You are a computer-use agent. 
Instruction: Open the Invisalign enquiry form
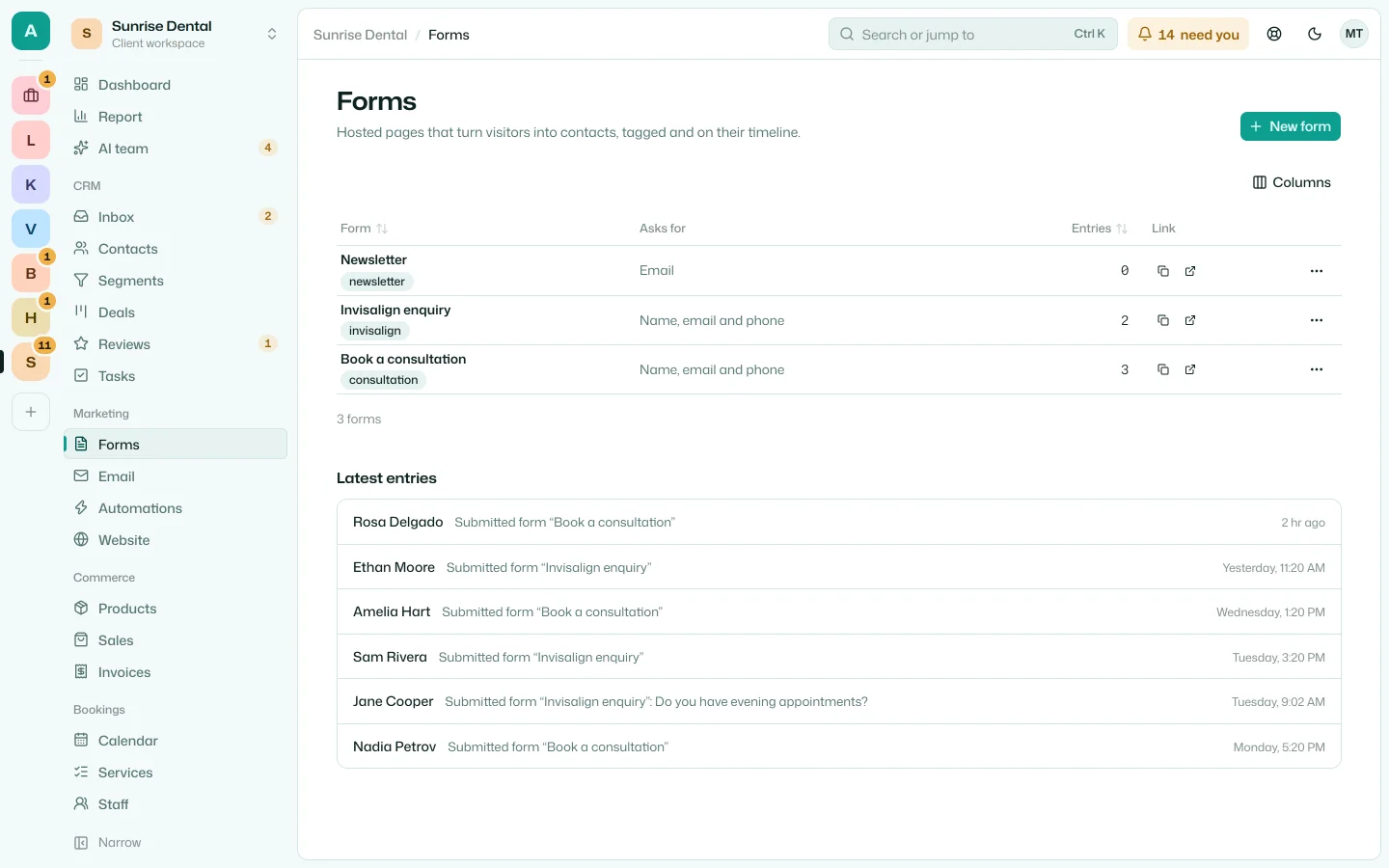tap(395, 310)
